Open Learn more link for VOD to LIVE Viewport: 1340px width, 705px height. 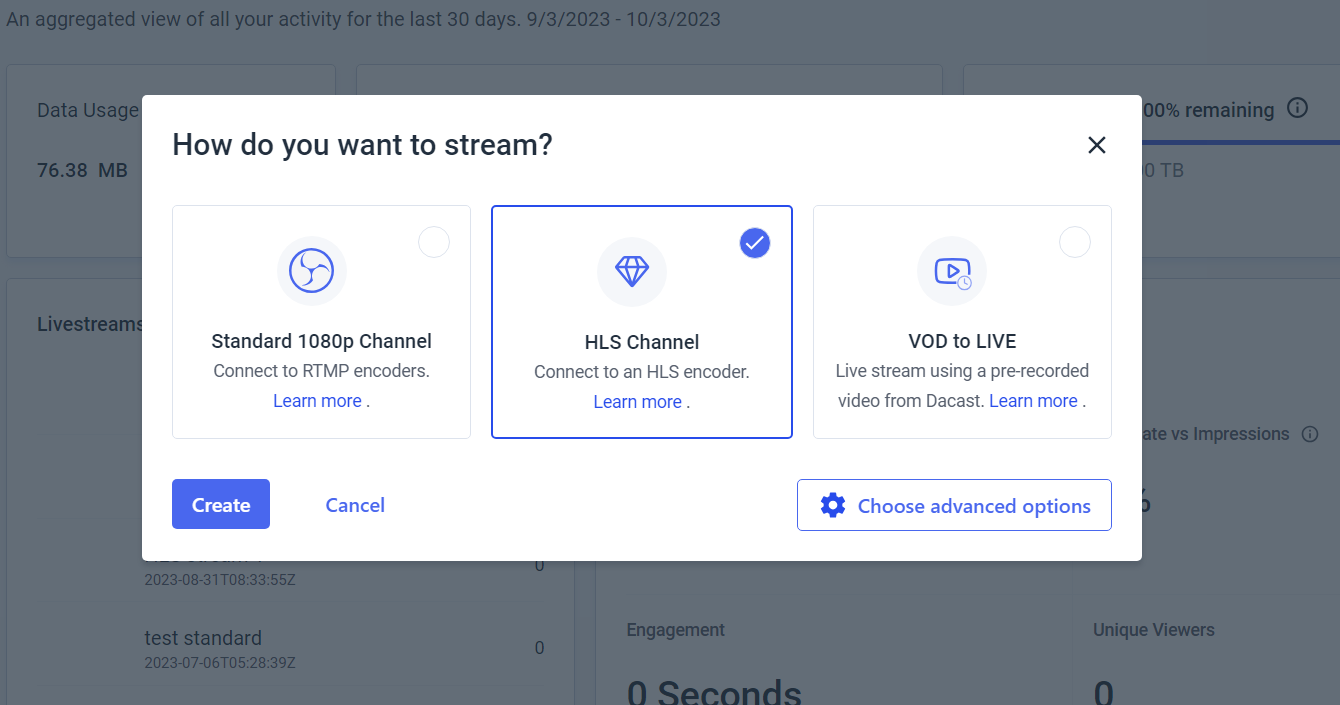tap(1033, 401)
